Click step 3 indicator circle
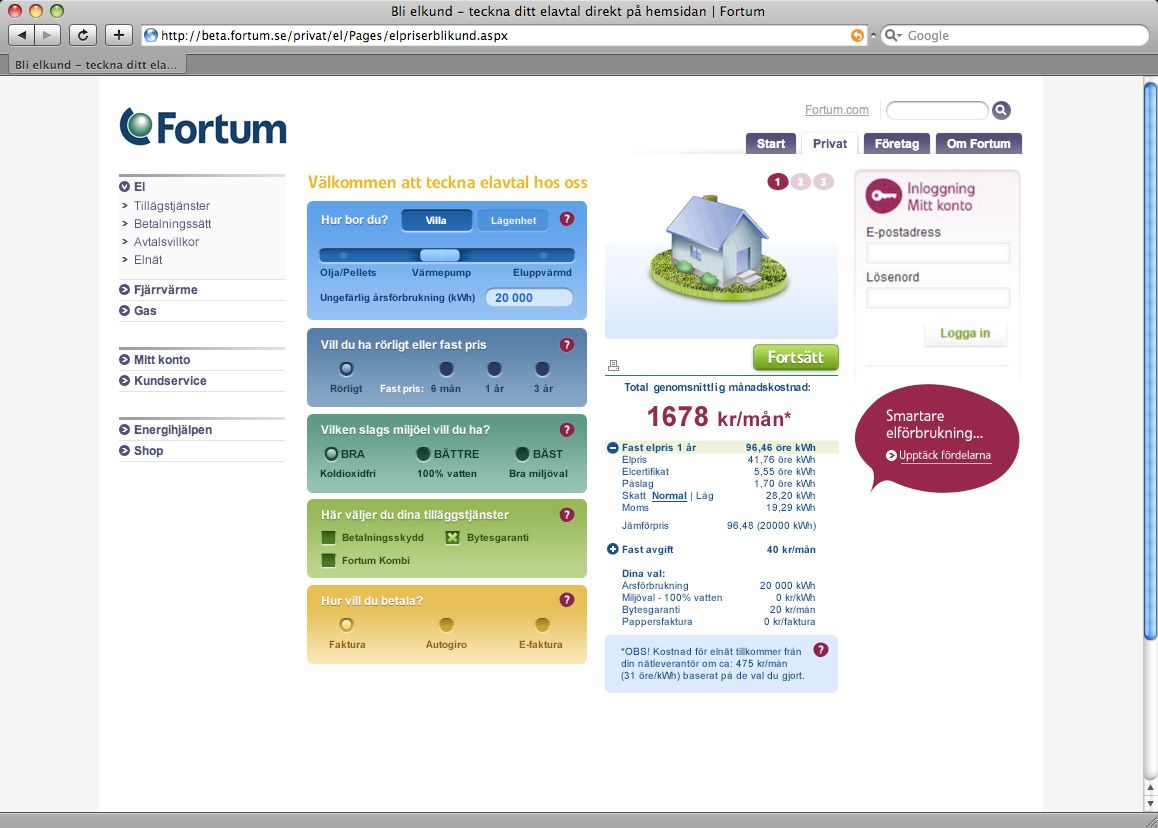The width and height of the screenshot is (1158, 828). [x=823, y=182]
